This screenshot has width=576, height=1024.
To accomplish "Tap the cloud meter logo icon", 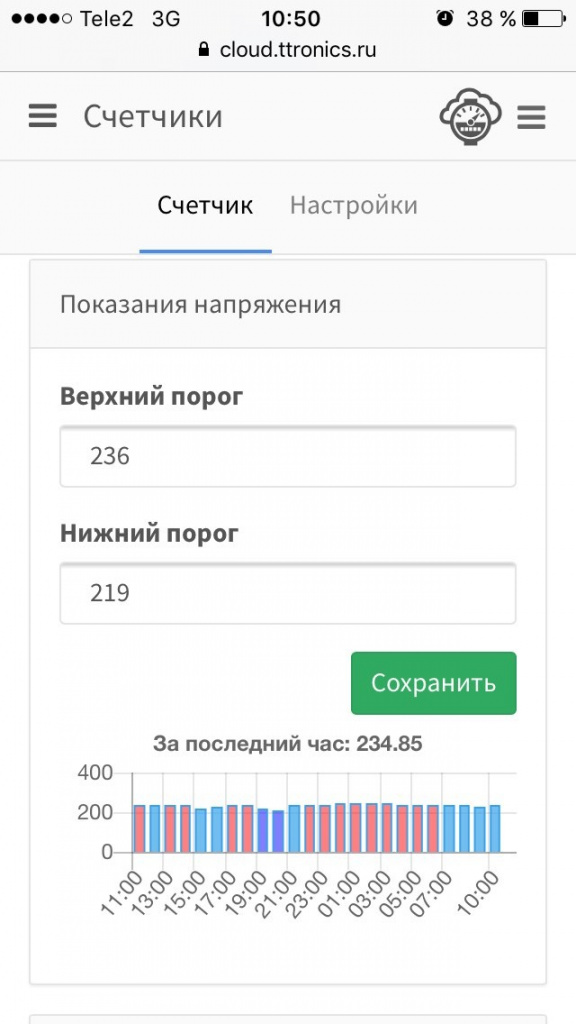I will click(470, 116).
